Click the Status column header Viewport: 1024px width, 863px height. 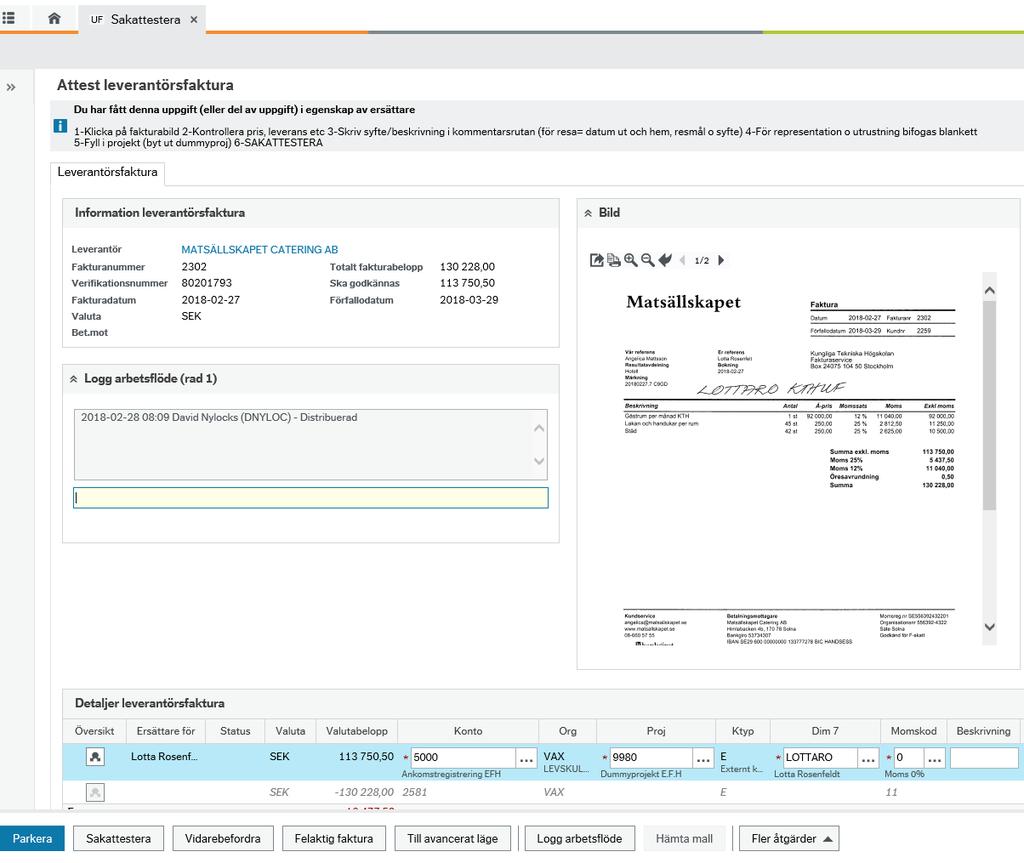(x=235, y=731)
